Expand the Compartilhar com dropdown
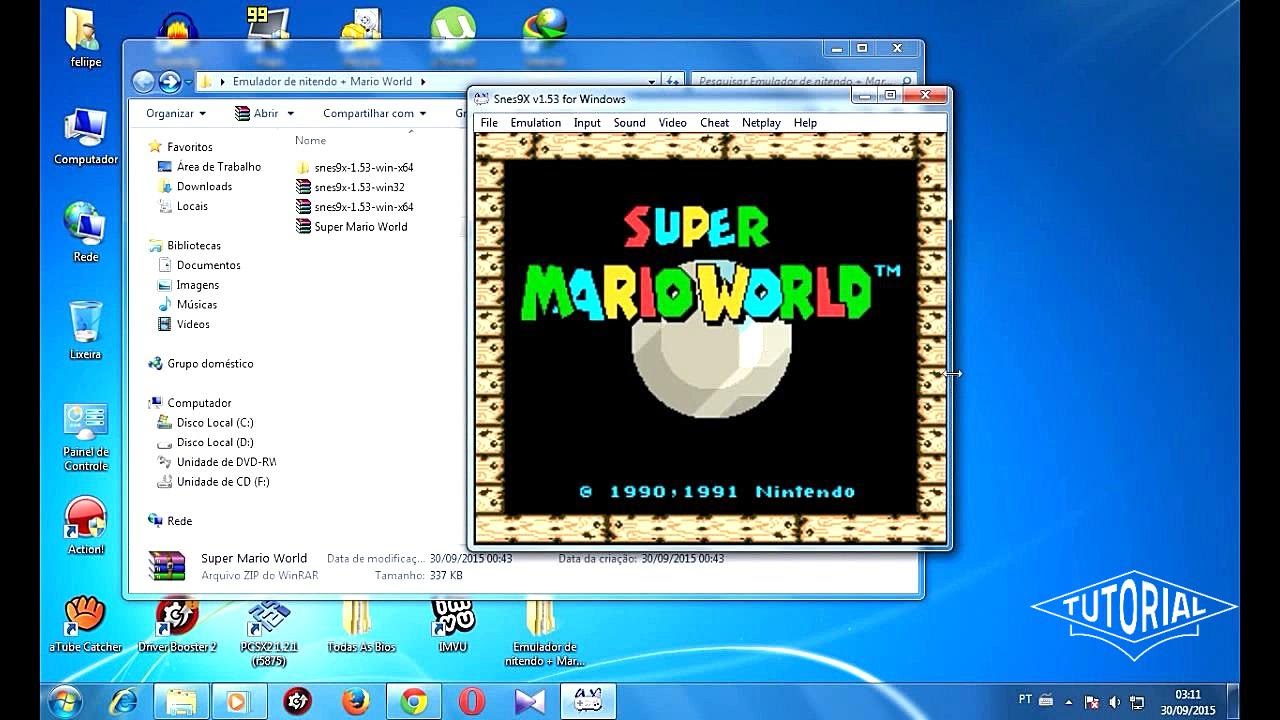The height and width of the screenshot is (720, 1280). 374,114
